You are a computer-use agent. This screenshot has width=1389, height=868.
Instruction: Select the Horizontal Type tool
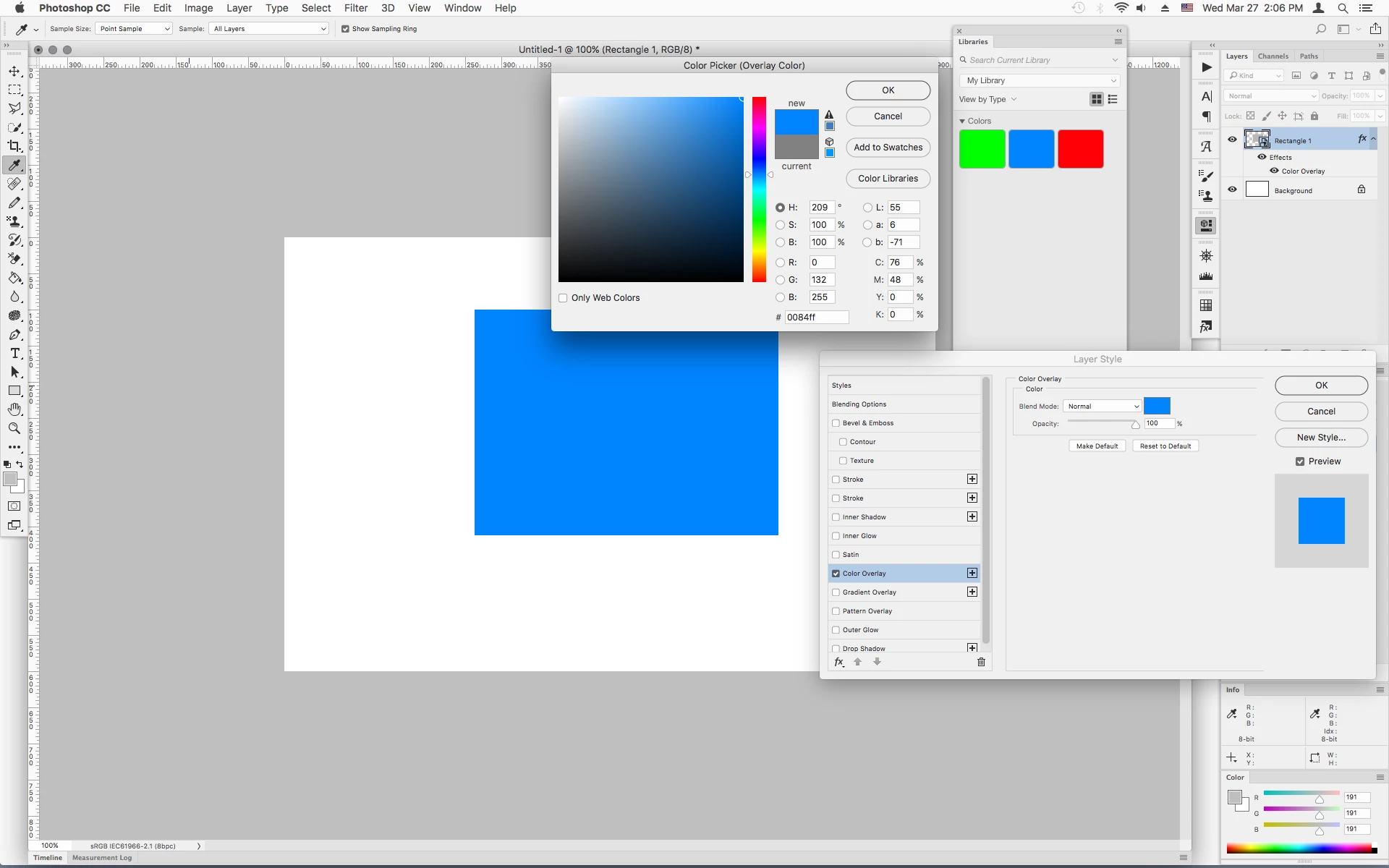tap(14, 353)
